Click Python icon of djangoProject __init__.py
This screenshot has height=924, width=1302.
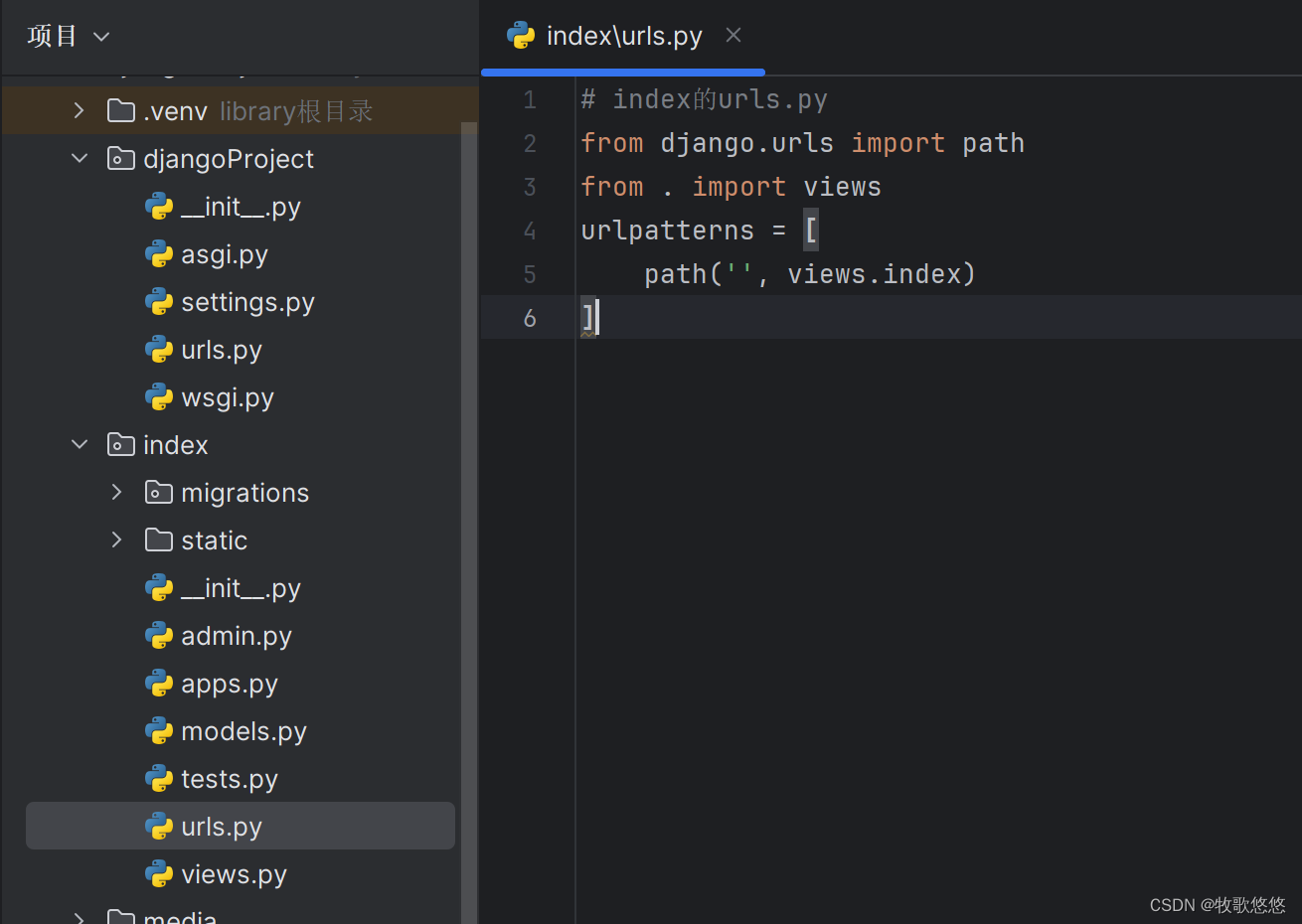click(159, 206)
